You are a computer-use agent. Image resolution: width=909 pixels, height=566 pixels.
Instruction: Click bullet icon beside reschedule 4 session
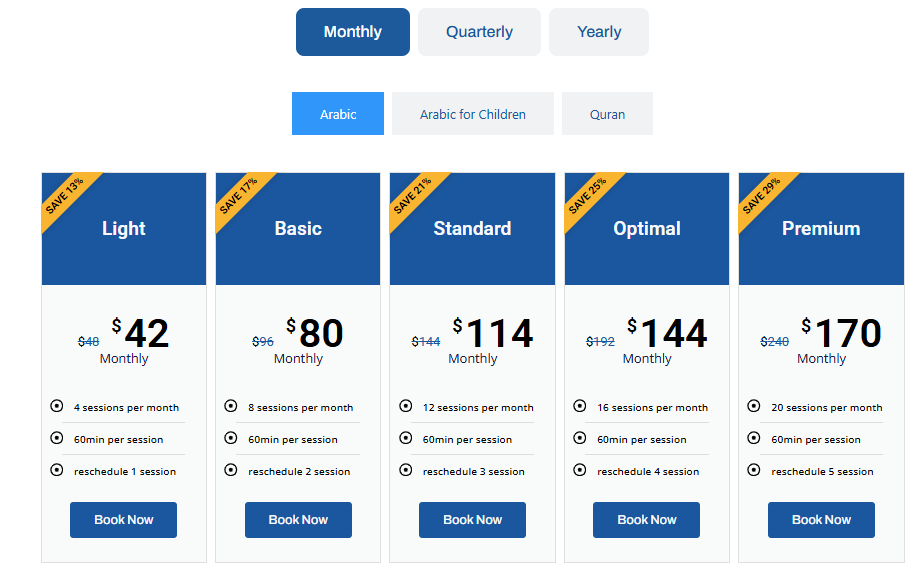click(x=580, y=470)
